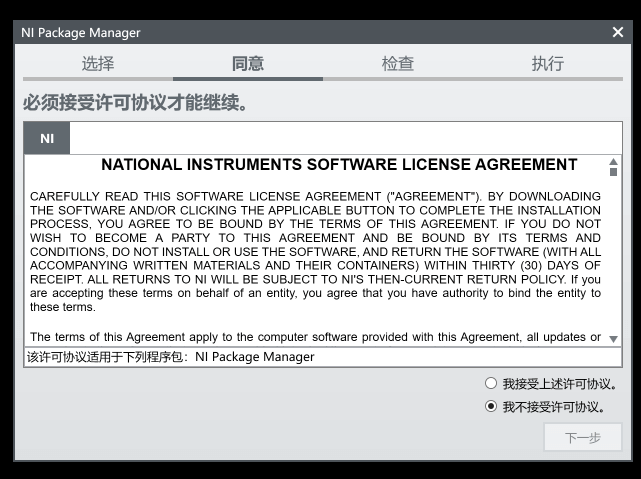Select the 同意 step tab

coord(248,64)
